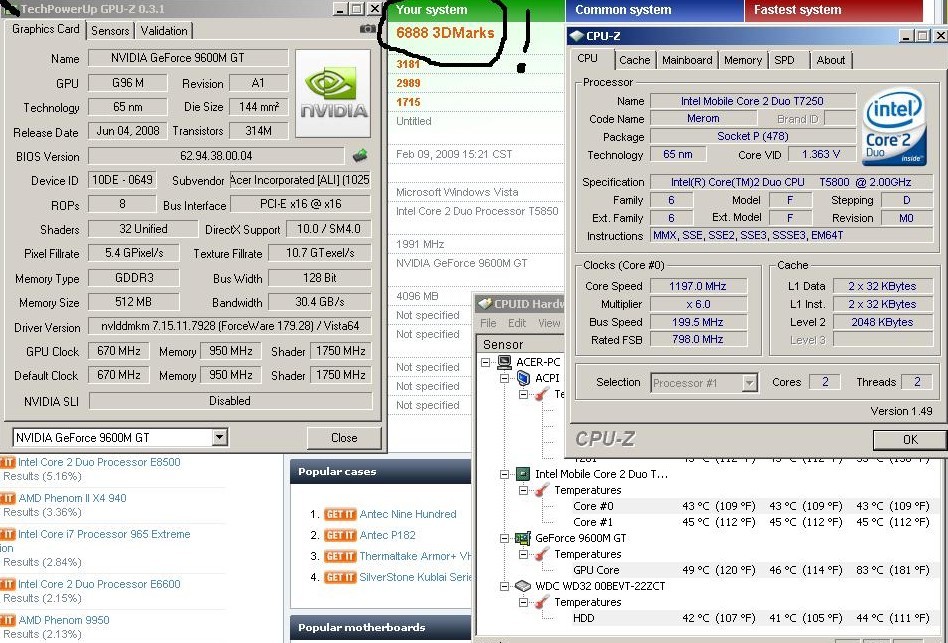Open the Intel Core 2 Duo Processor E6600 link

[x=99, y=584]
